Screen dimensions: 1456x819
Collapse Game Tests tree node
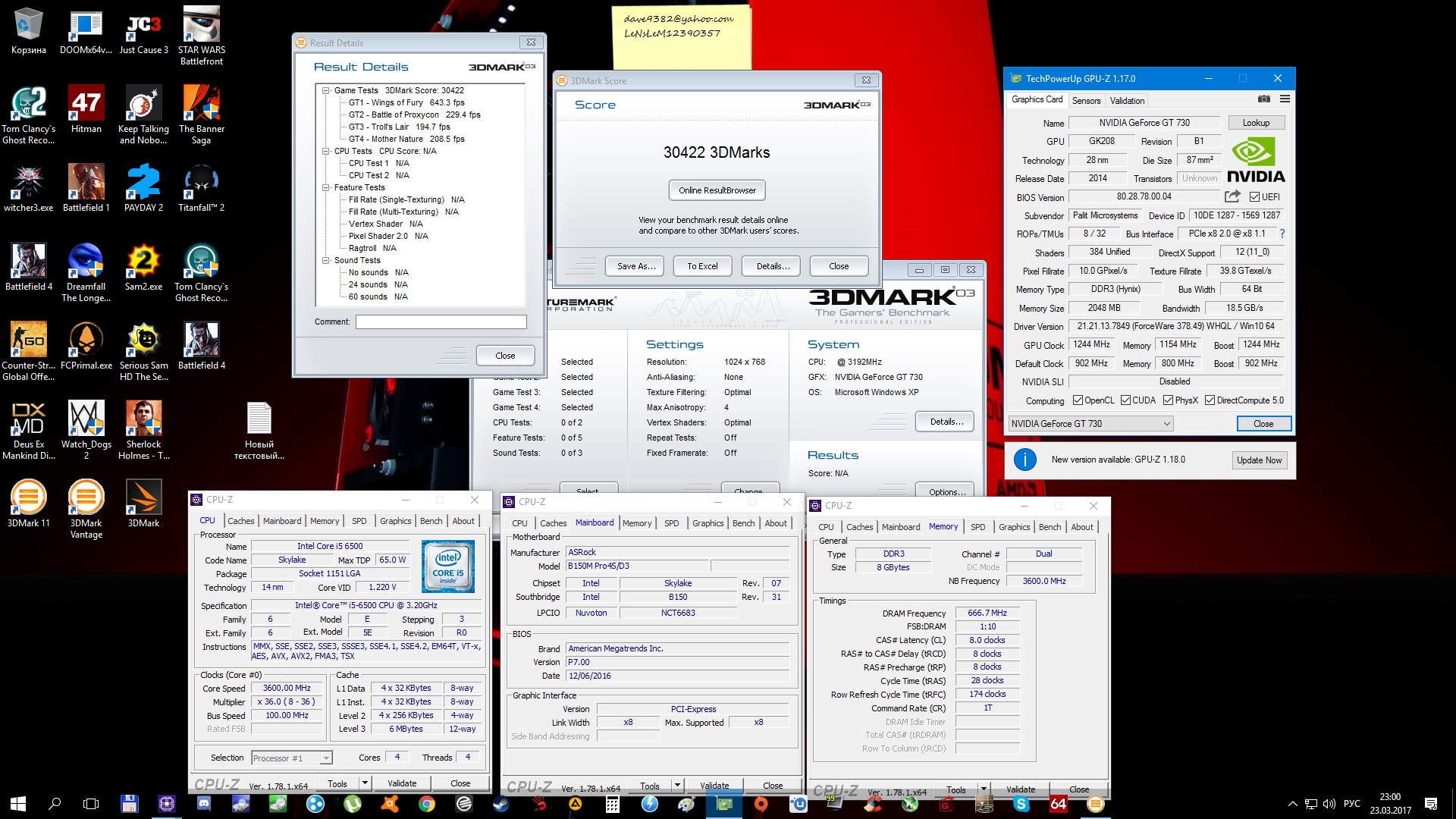326,90
